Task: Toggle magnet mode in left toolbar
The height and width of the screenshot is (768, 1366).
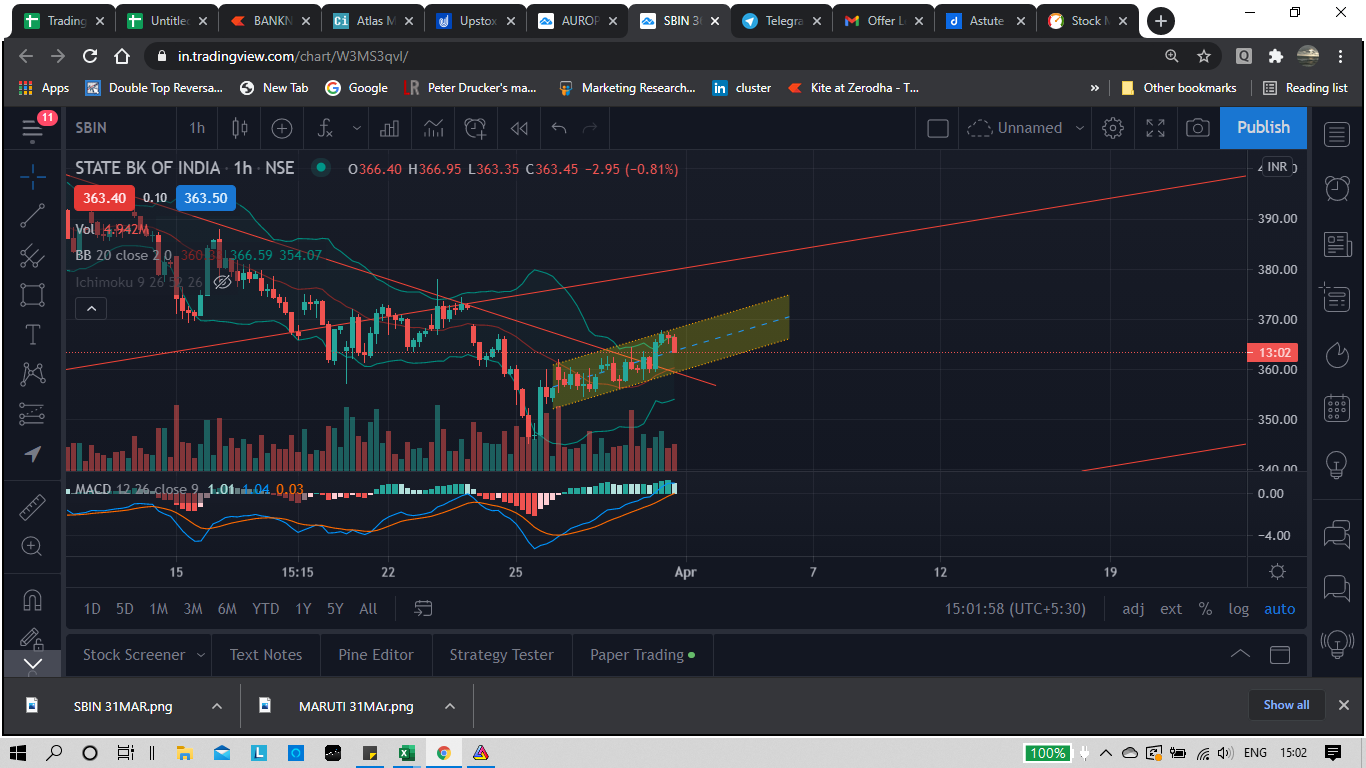Action: tap(32, 600)
